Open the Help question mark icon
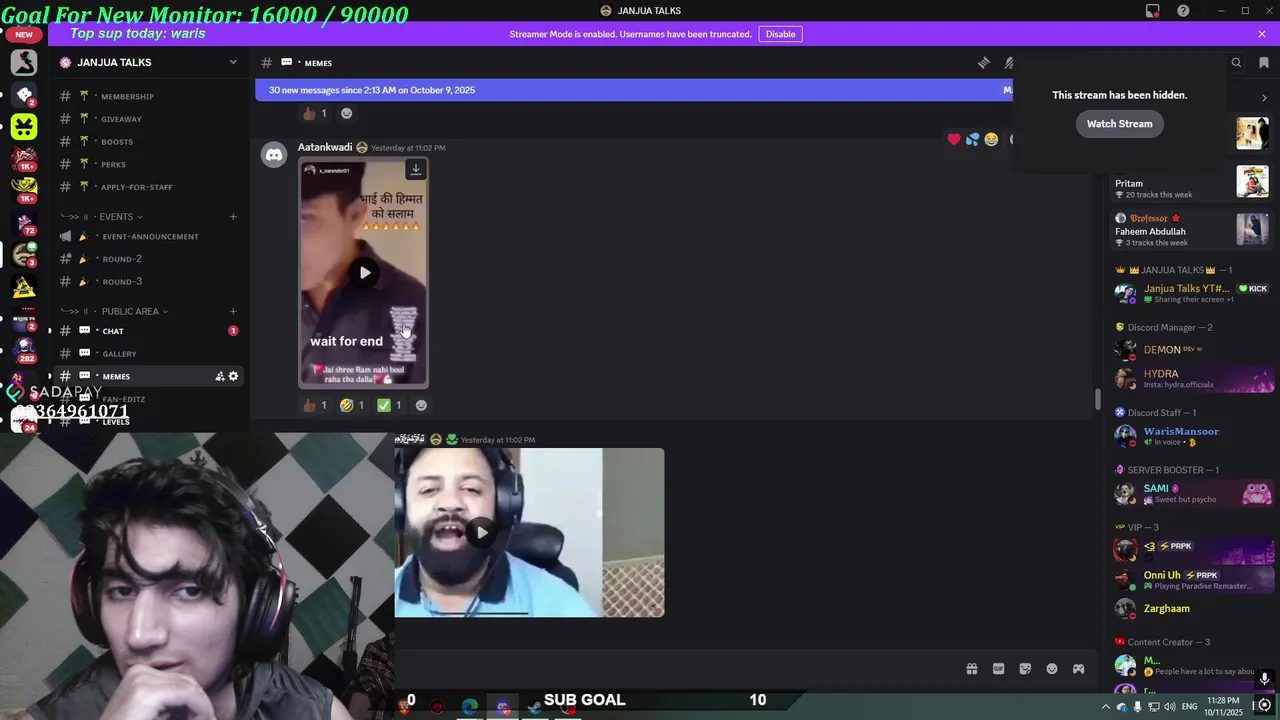Viewport: 1280px width, 720px height. [x=1184, y=11]
